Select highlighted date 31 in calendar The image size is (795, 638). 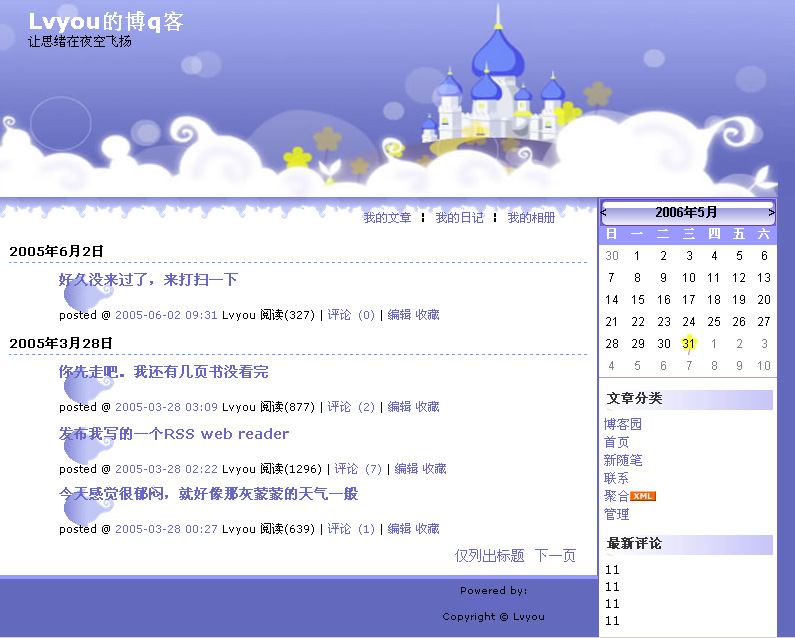coord(689,343)
